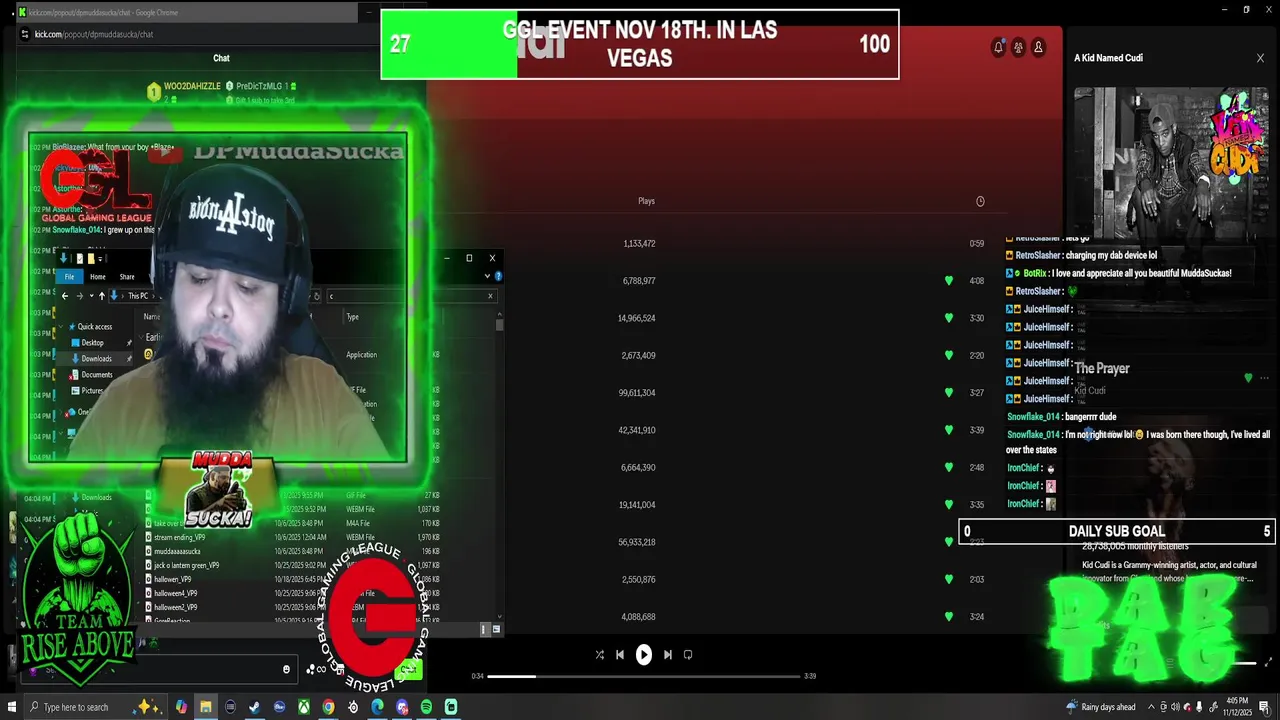The width and height of the screenshot is (1280, 720).
Task: Click the Spotify play button
Action: (x=644, y=655)
